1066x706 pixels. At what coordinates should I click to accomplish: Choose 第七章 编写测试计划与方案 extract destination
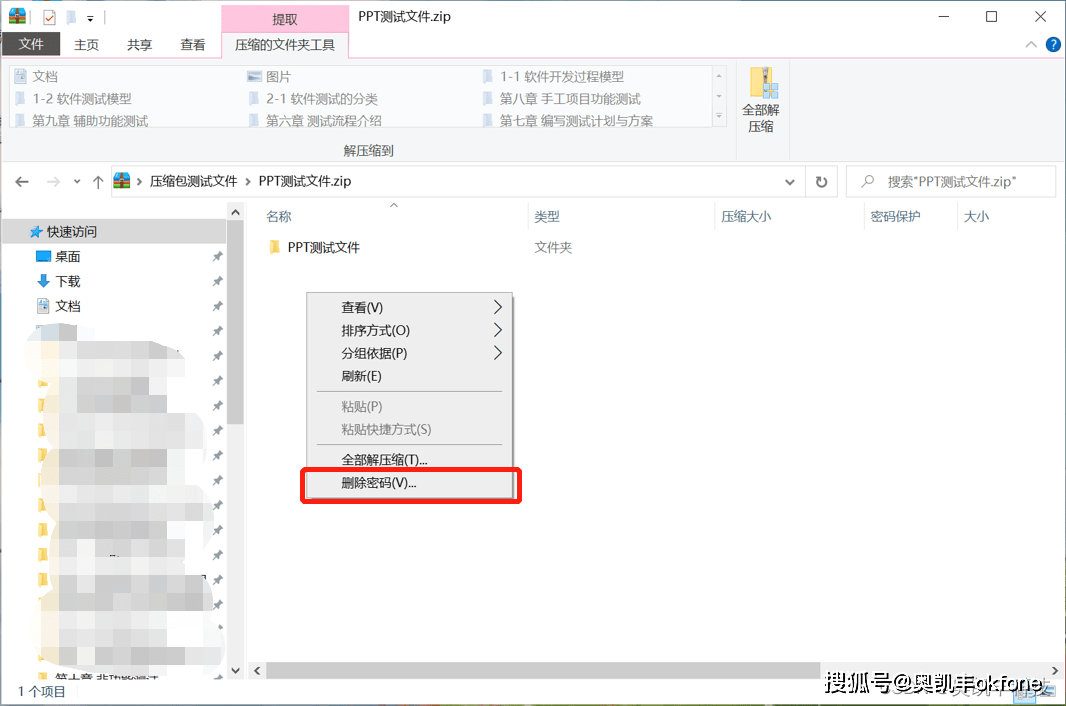(568, 121)
